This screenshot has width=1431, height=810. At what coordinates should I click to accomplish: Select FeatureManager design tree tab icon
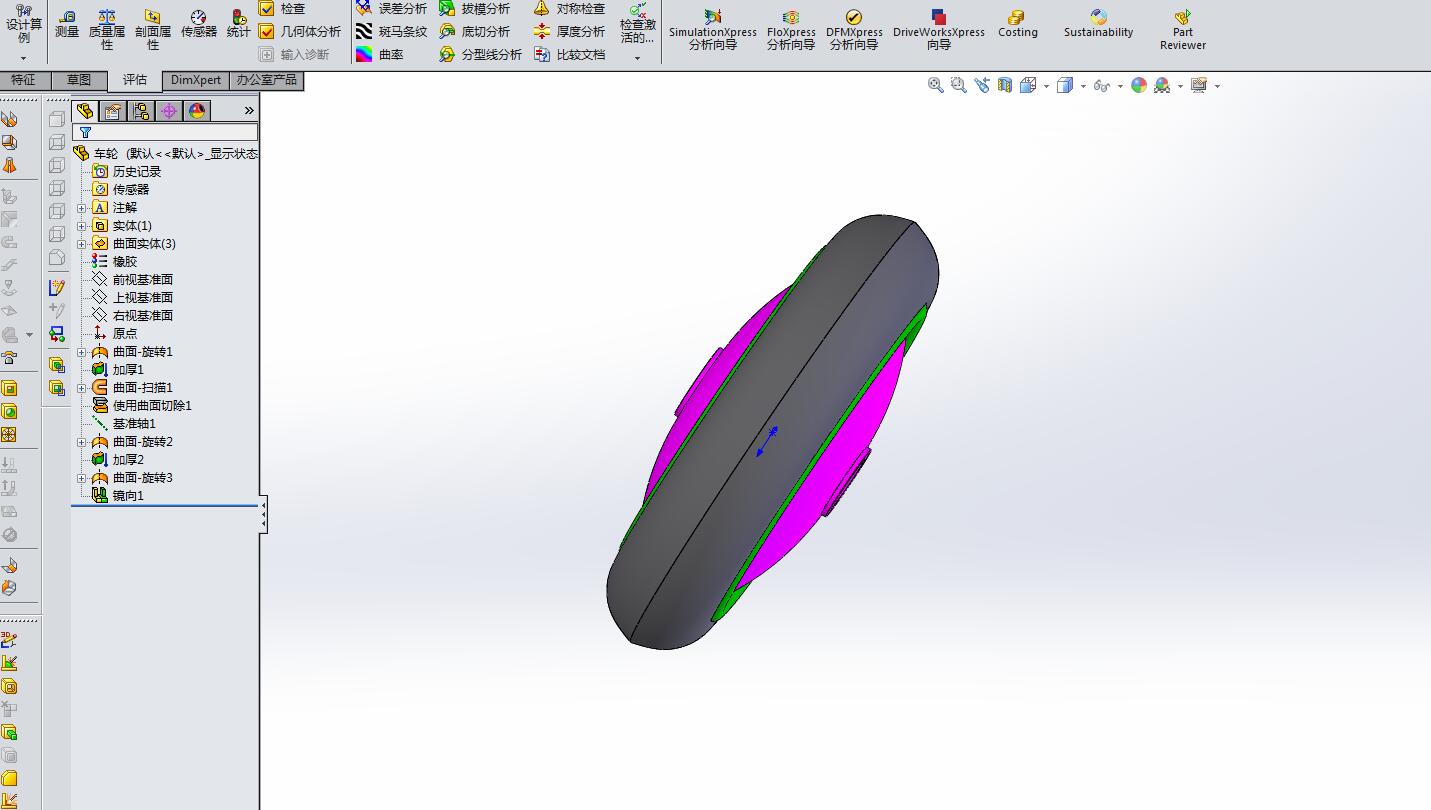tap(86, 111)
